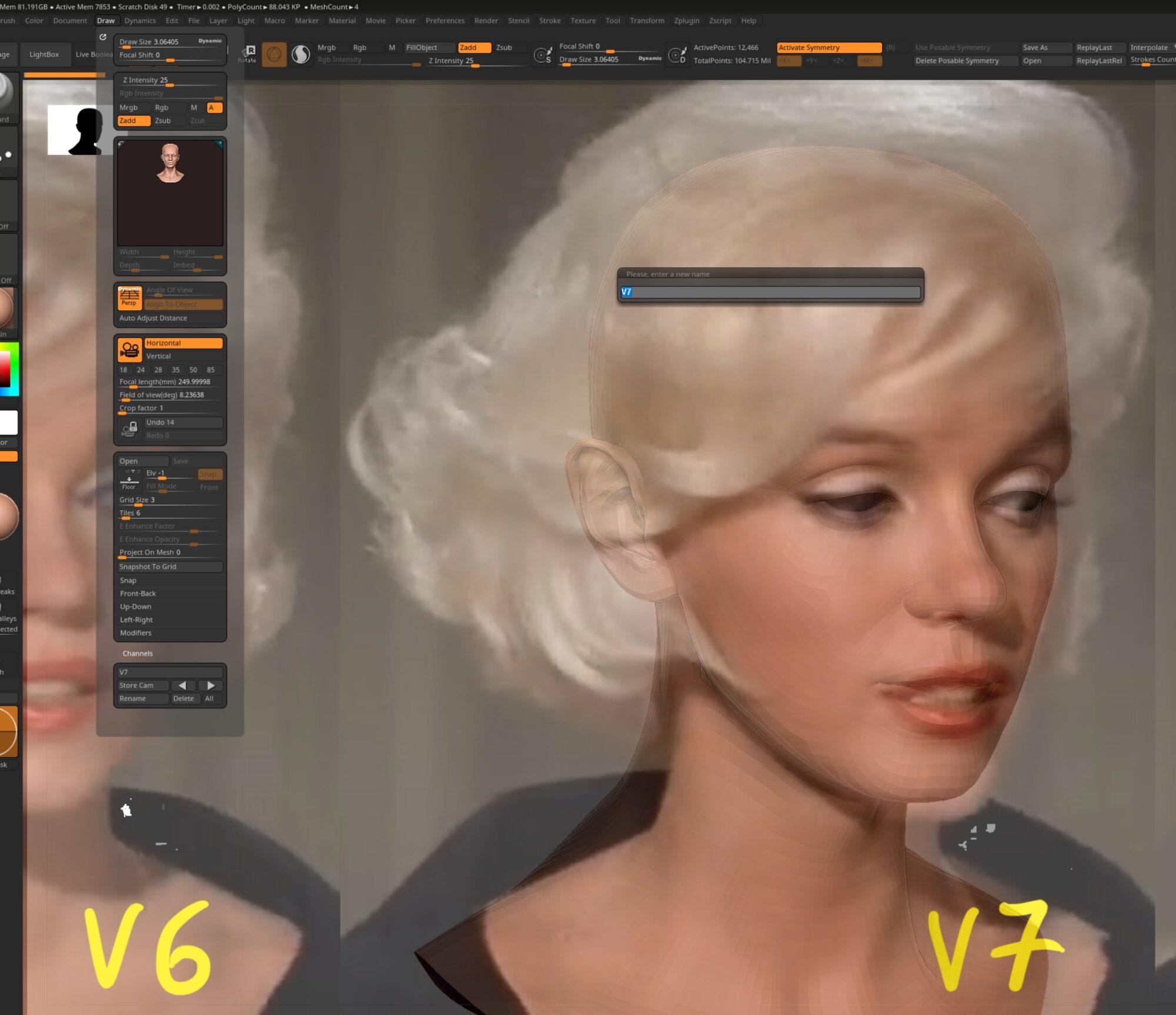This screenshot has width=1176, height=1015.
Task: Expand the Front-Back grid section
Action: tap(138, 594)
